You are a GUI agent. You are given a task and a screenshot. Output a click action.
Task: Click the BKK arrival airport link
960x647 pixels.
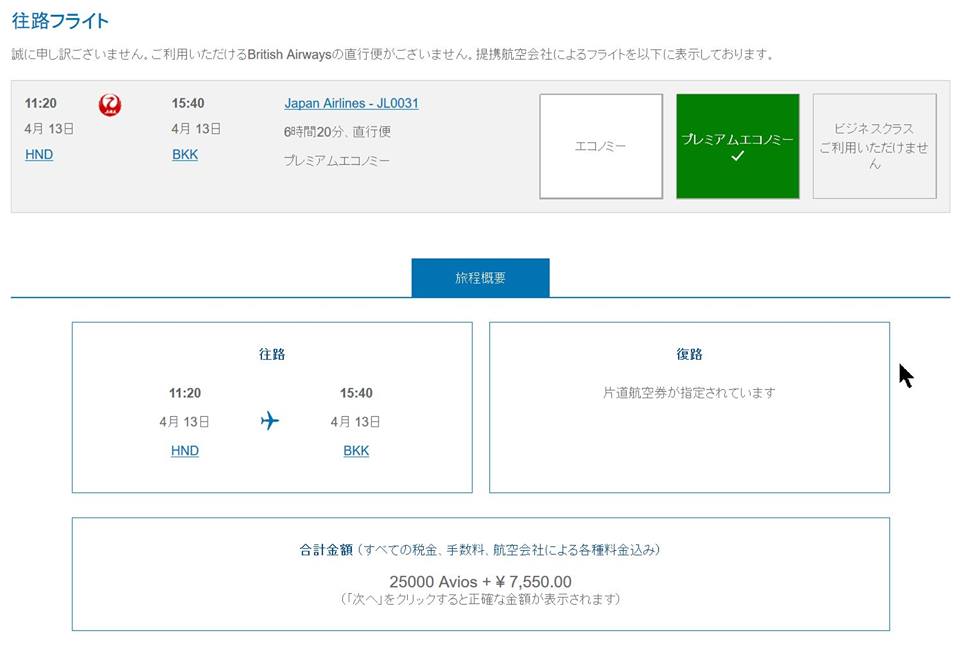[184, 154]
